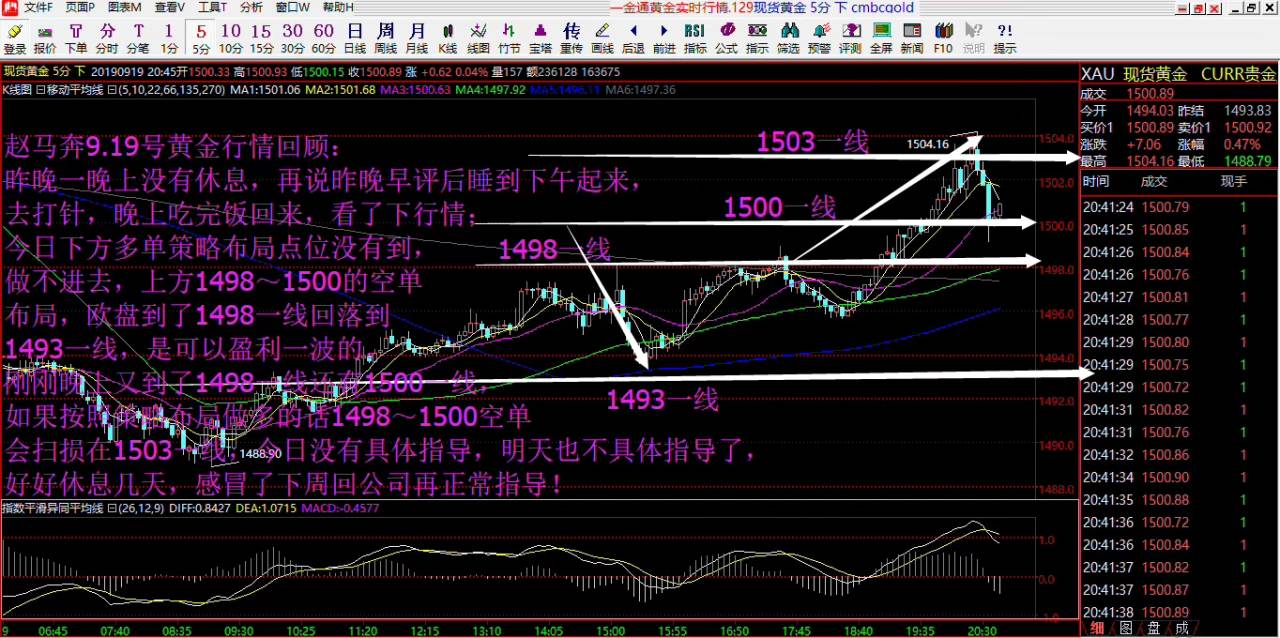The image size is (1280, 638).
Task: Select the 1分 one-minute period
Action: tap(169, 38)
